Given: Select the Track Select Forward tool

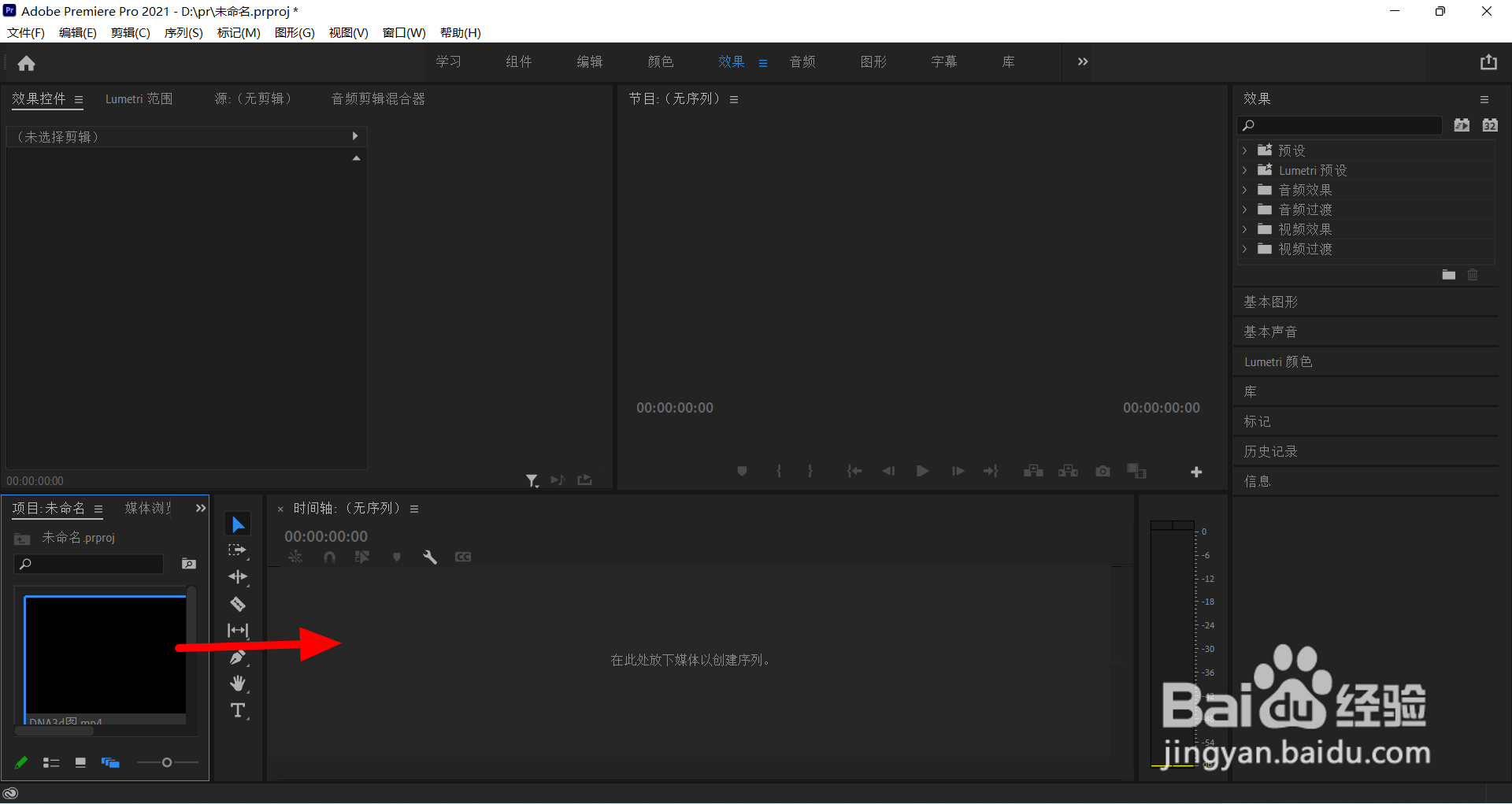Looking at the screenshot, I should [237, 550].
